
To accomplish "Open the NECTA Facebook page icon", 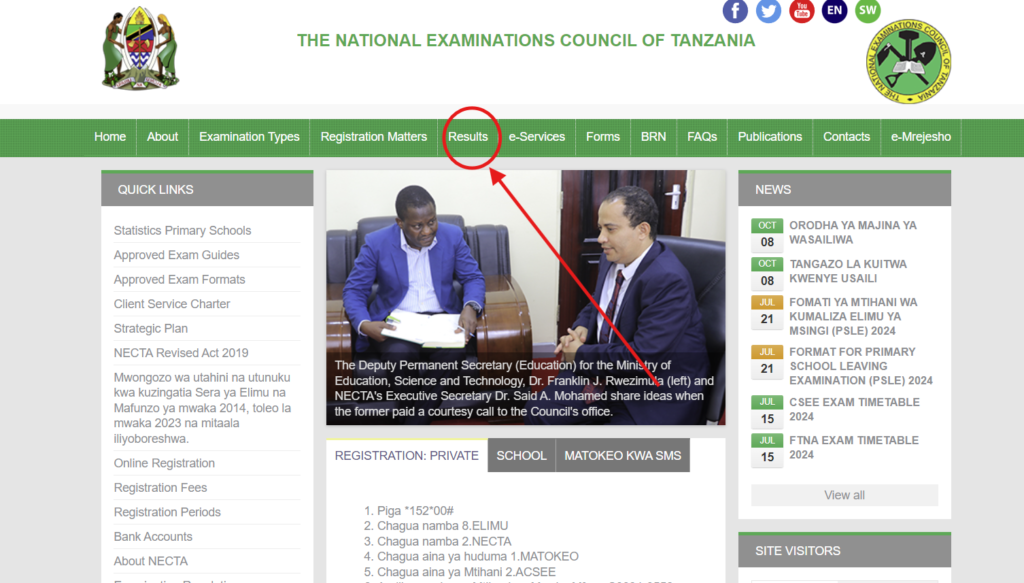I will point(735,10).
